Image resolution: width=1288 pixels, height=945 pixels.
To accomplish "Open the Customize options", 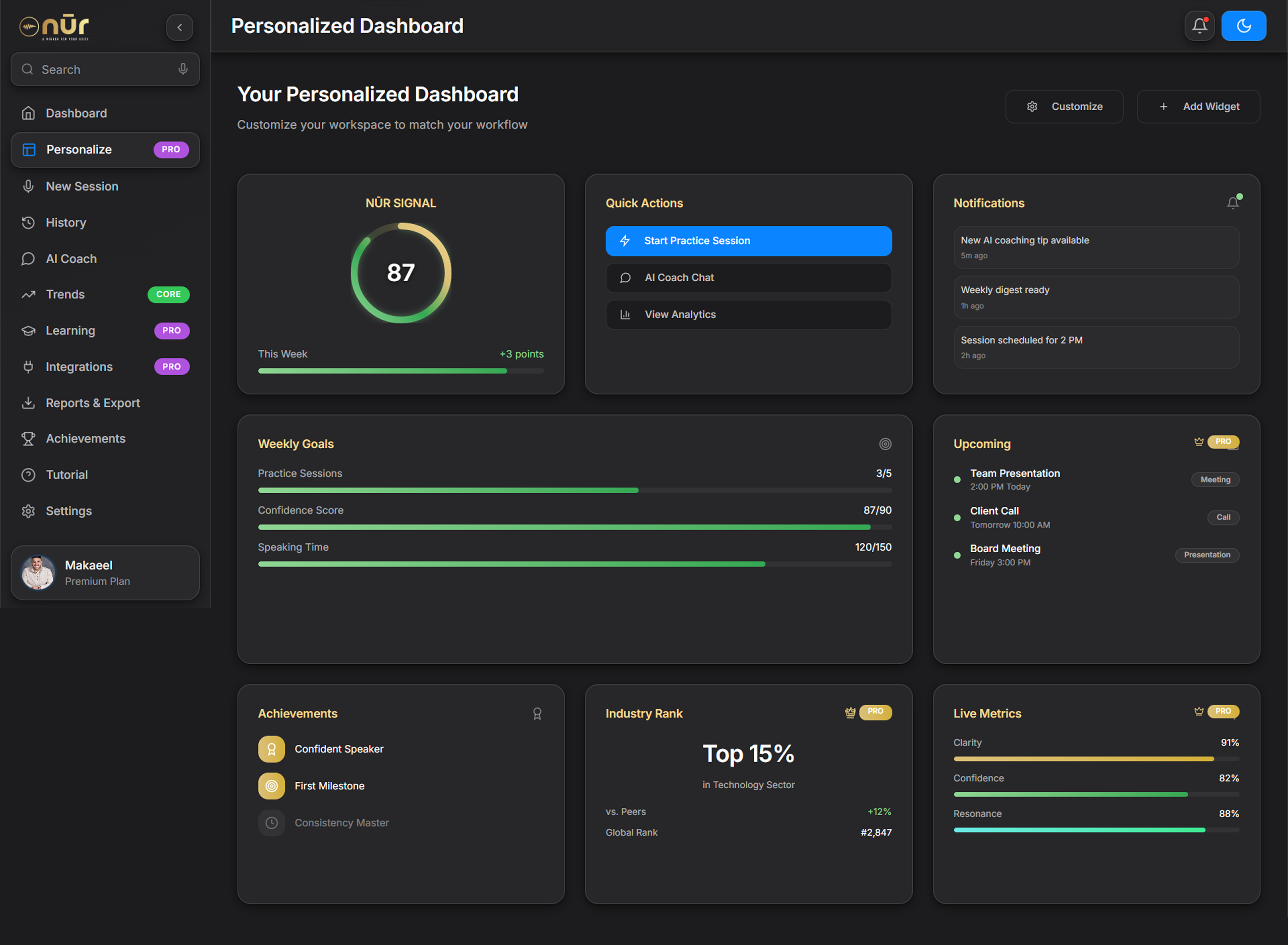I will [x=1064, y=106].
